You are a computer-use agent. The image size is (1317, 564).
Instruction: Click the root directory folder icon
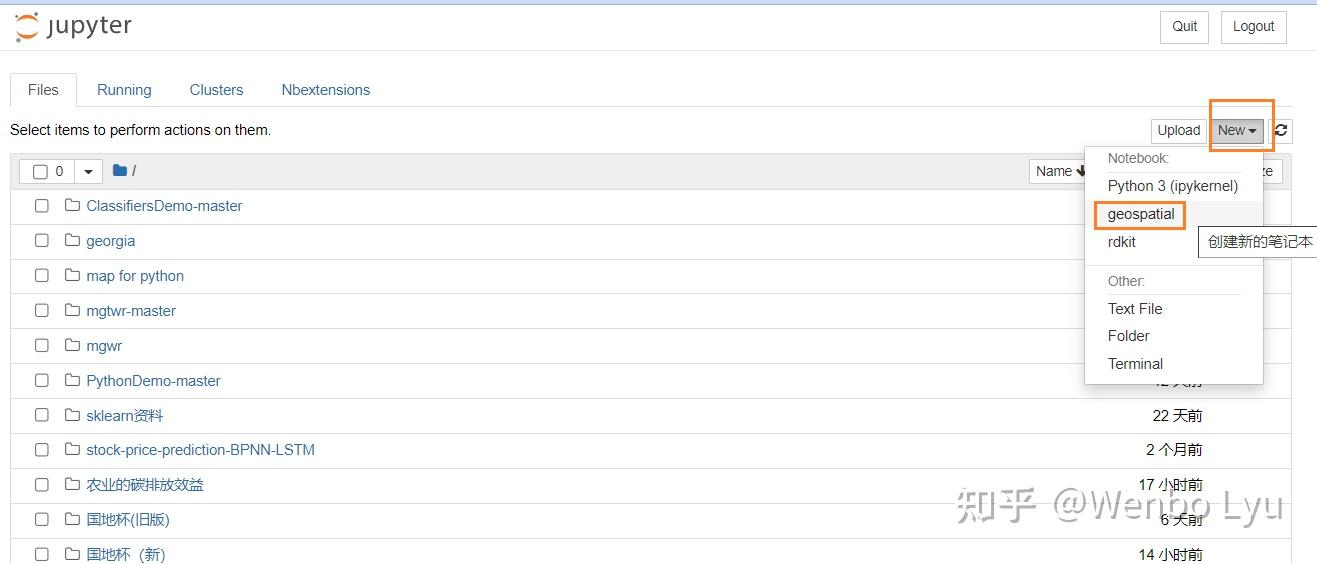tap(120, 171)
